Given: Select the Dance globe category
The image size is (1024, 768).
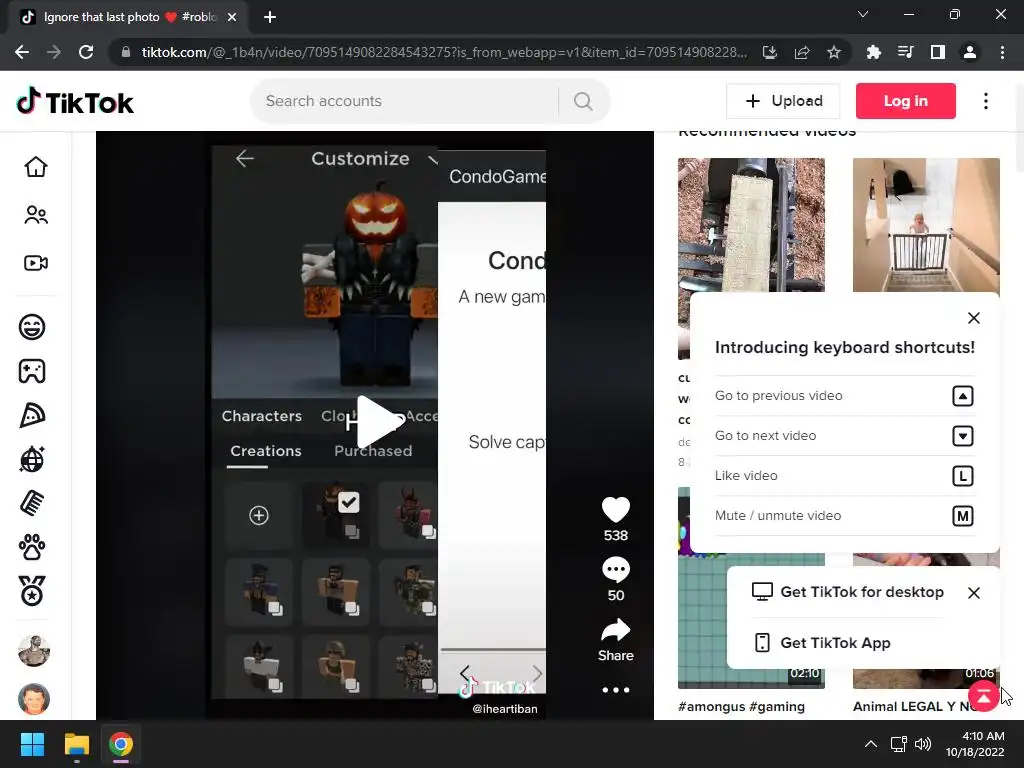Looking at the screenshot, I should tap(32, 459).
